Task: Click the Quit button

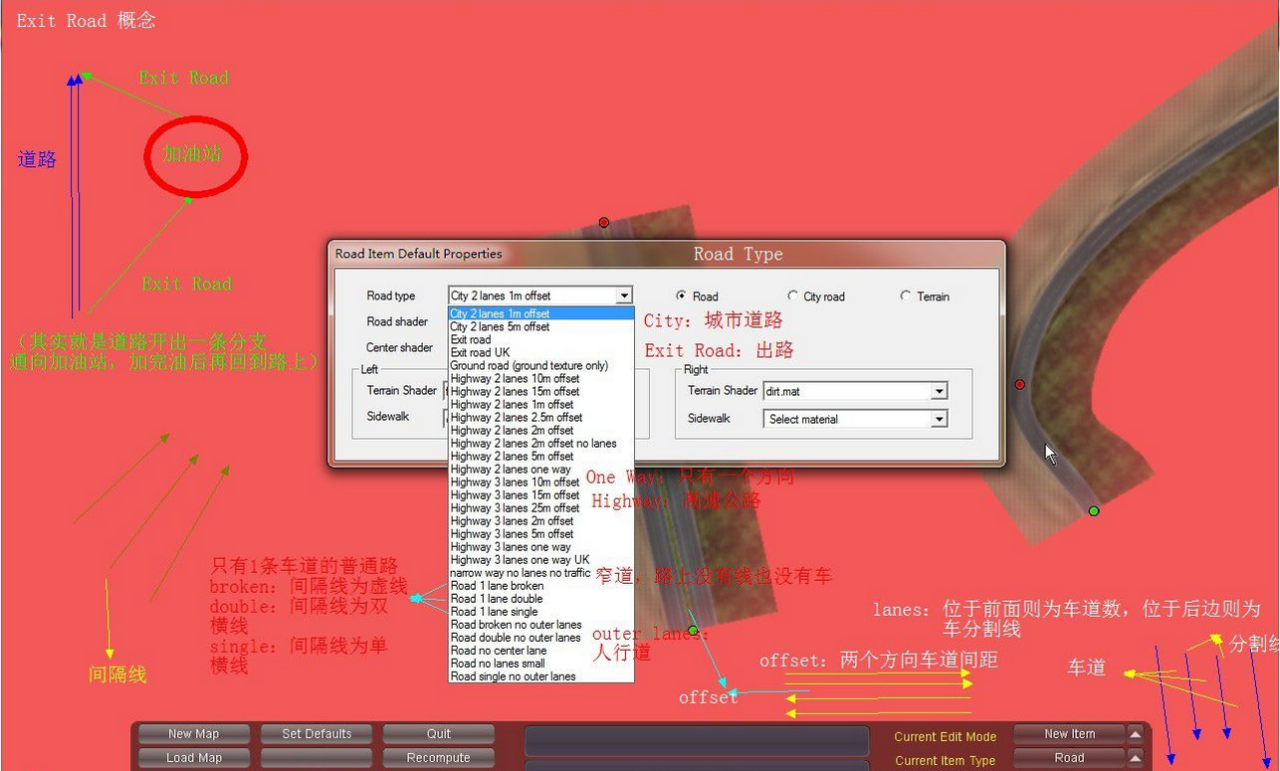Action: (x=439, y=734)
